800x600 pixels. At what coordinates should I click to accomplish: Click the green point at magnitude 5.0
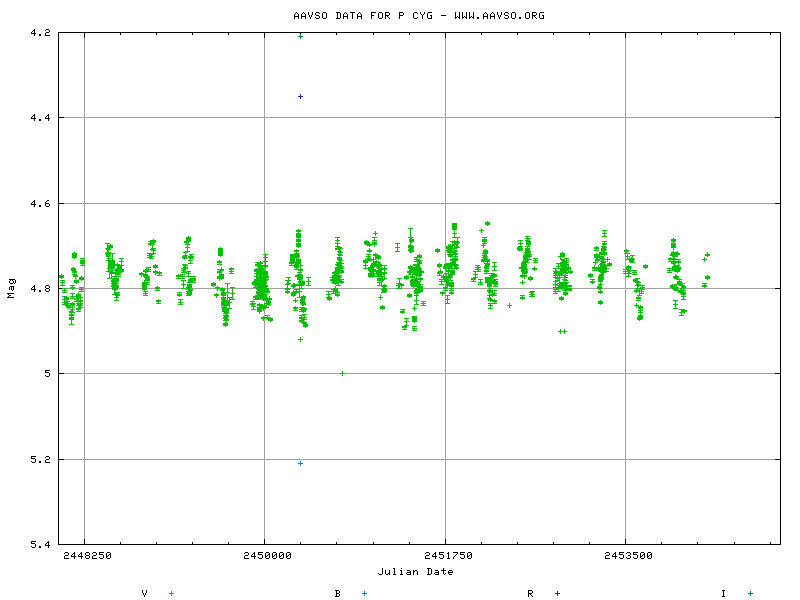pos(341,371)
